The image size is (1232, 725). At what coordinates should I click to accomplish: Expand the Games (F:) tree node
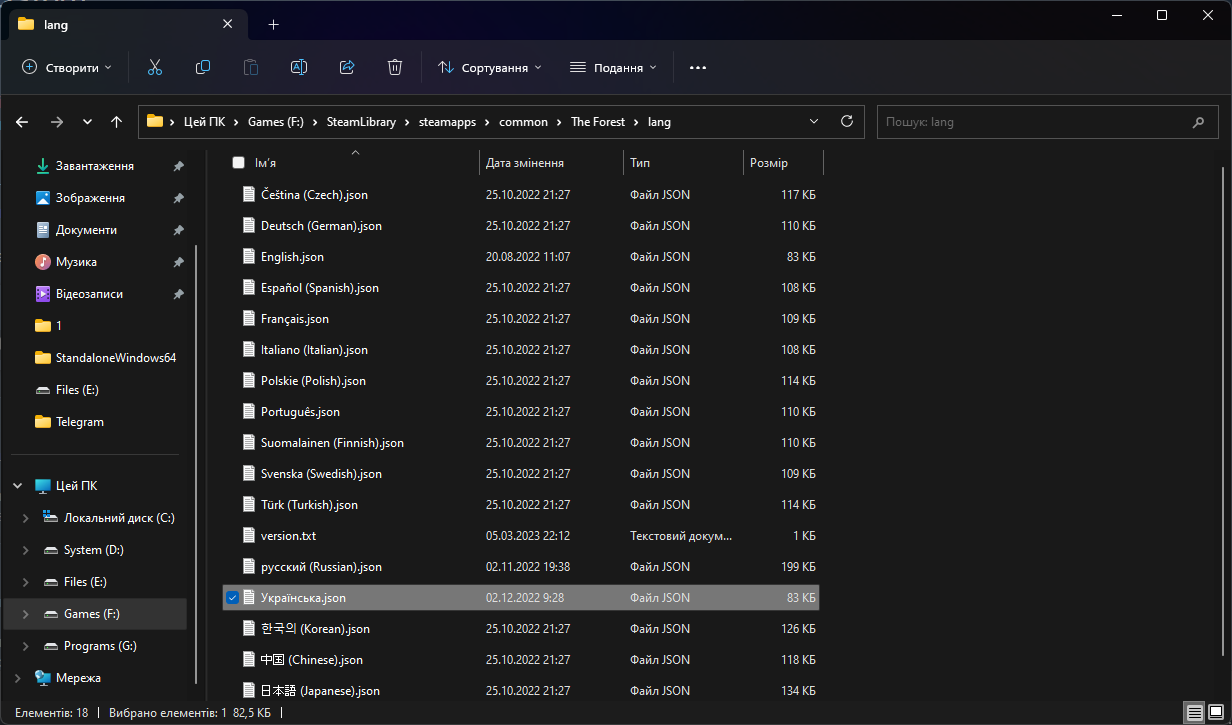[x=25, y=614]
